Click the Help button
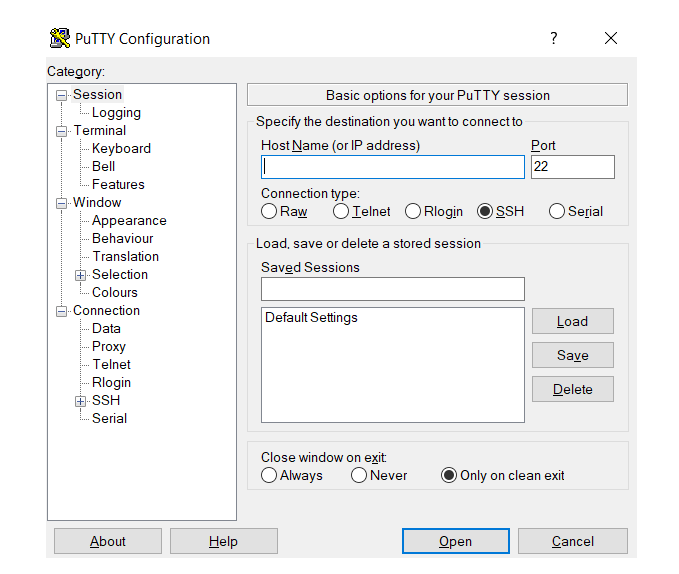 point(223,541)
